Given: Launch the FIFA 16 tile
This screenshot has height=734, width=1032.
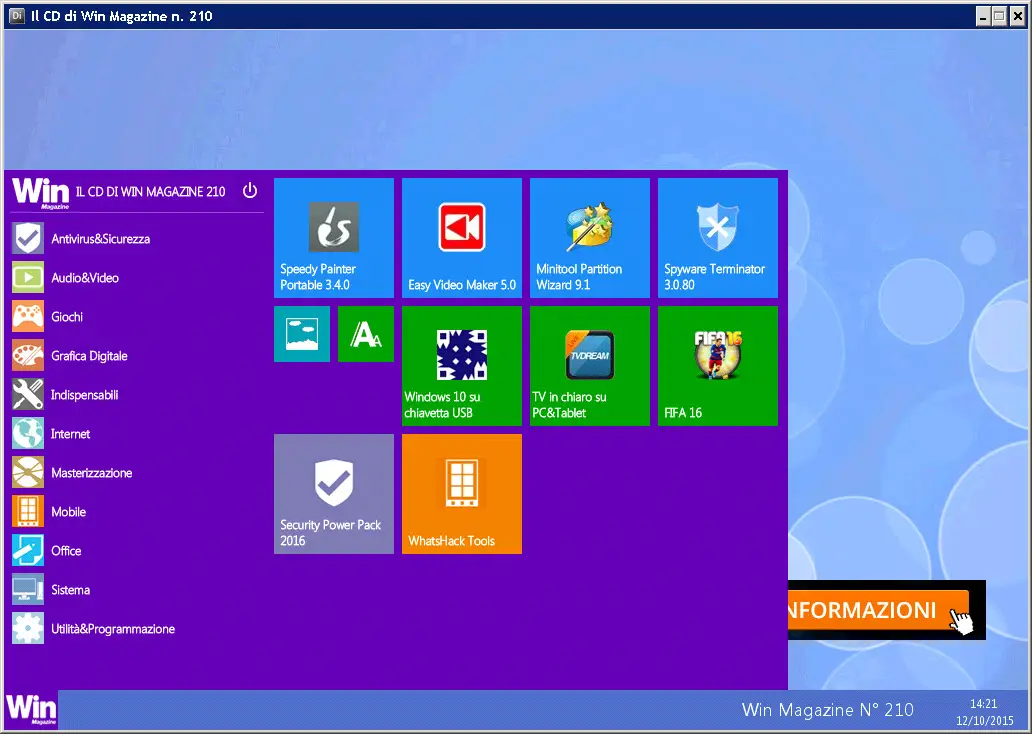Looking at the screenshot, I should 717,366.
